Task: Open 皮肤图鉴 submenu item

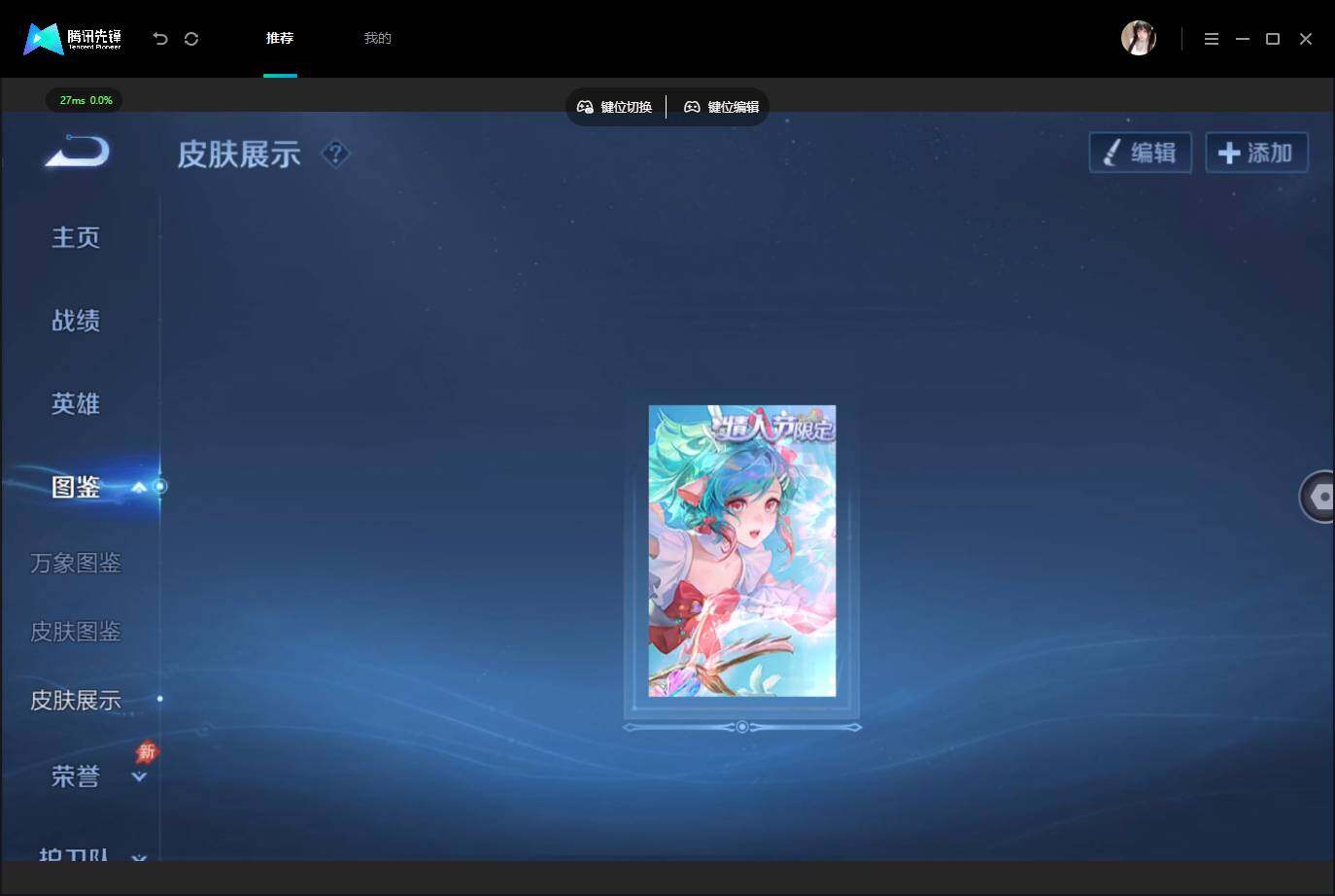Action: click(76, 632)
